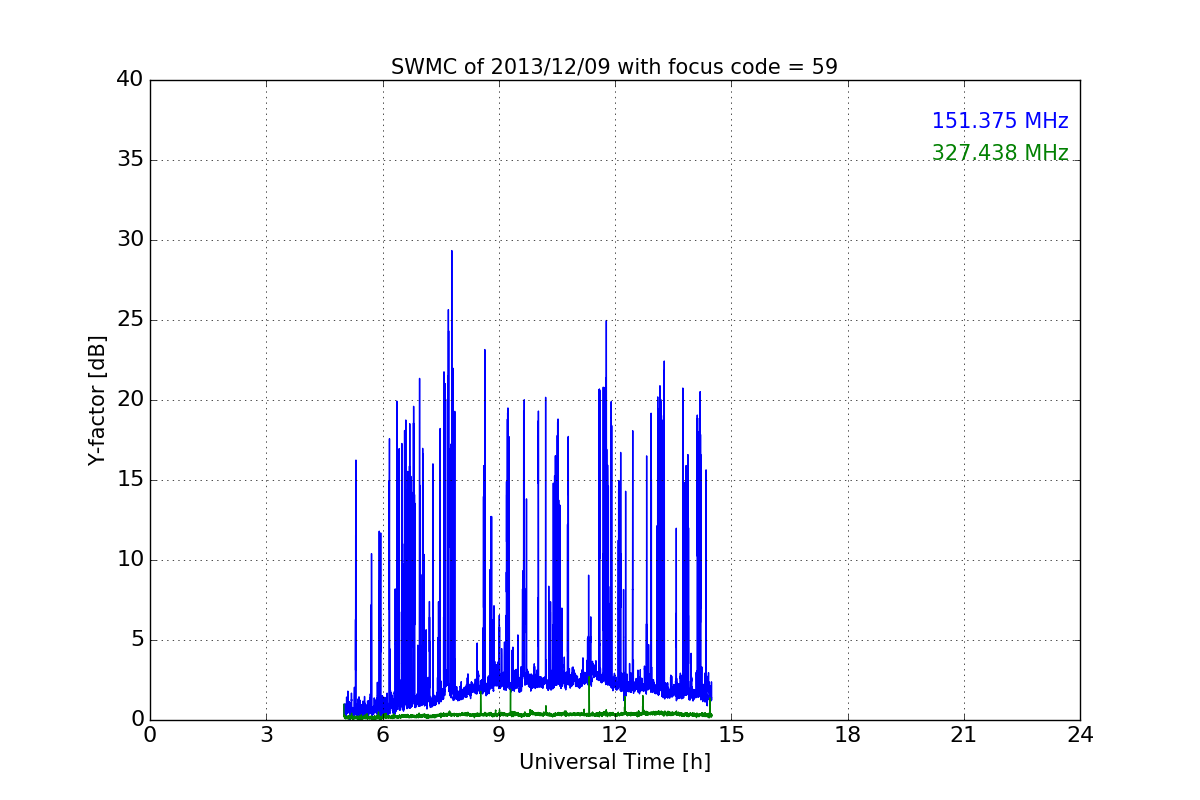Screen dimensions: 1200x800
Task: Click the y-axis tick label '30'
Action: [130, 240]
